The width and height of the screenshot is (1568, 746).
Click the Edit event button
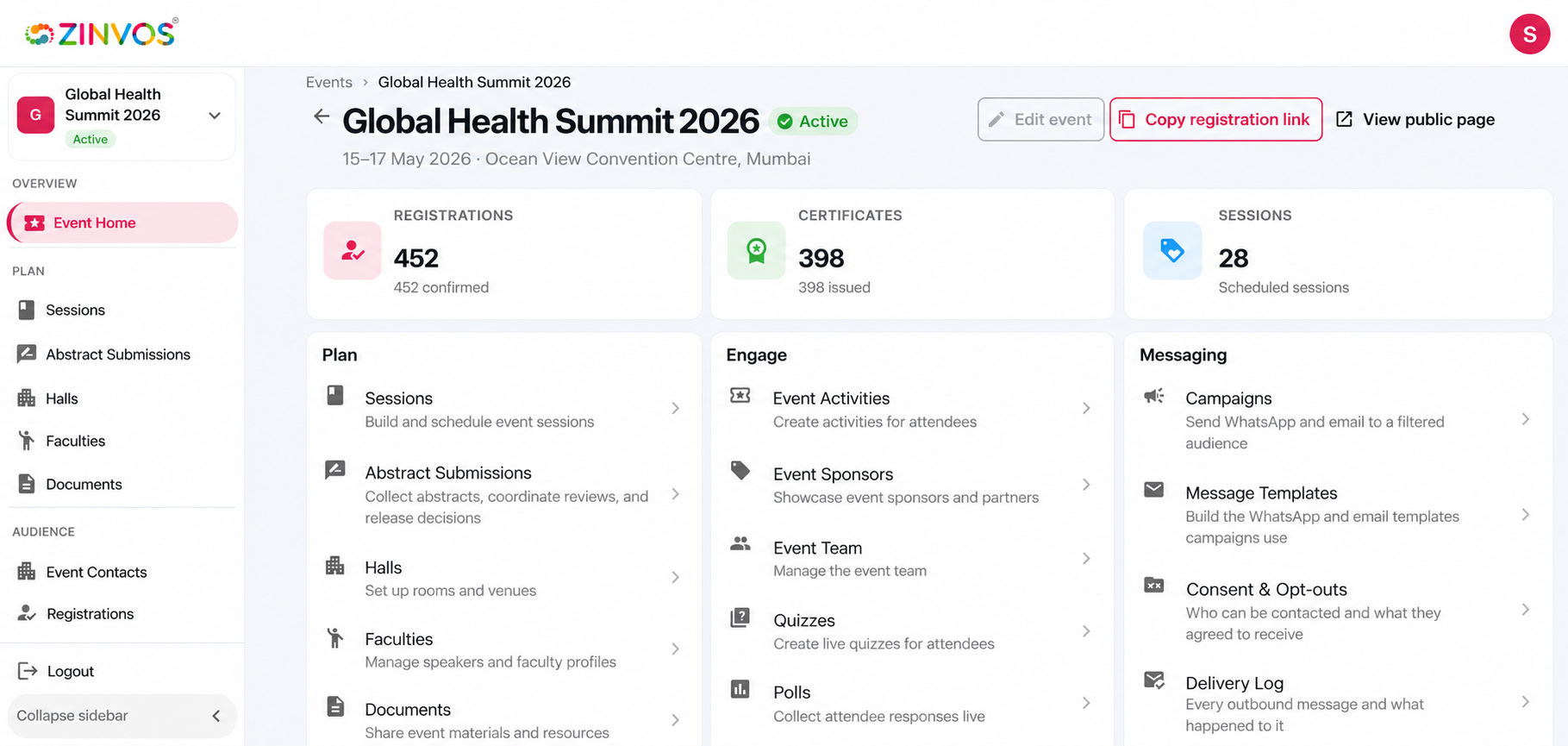point(1040,119)
